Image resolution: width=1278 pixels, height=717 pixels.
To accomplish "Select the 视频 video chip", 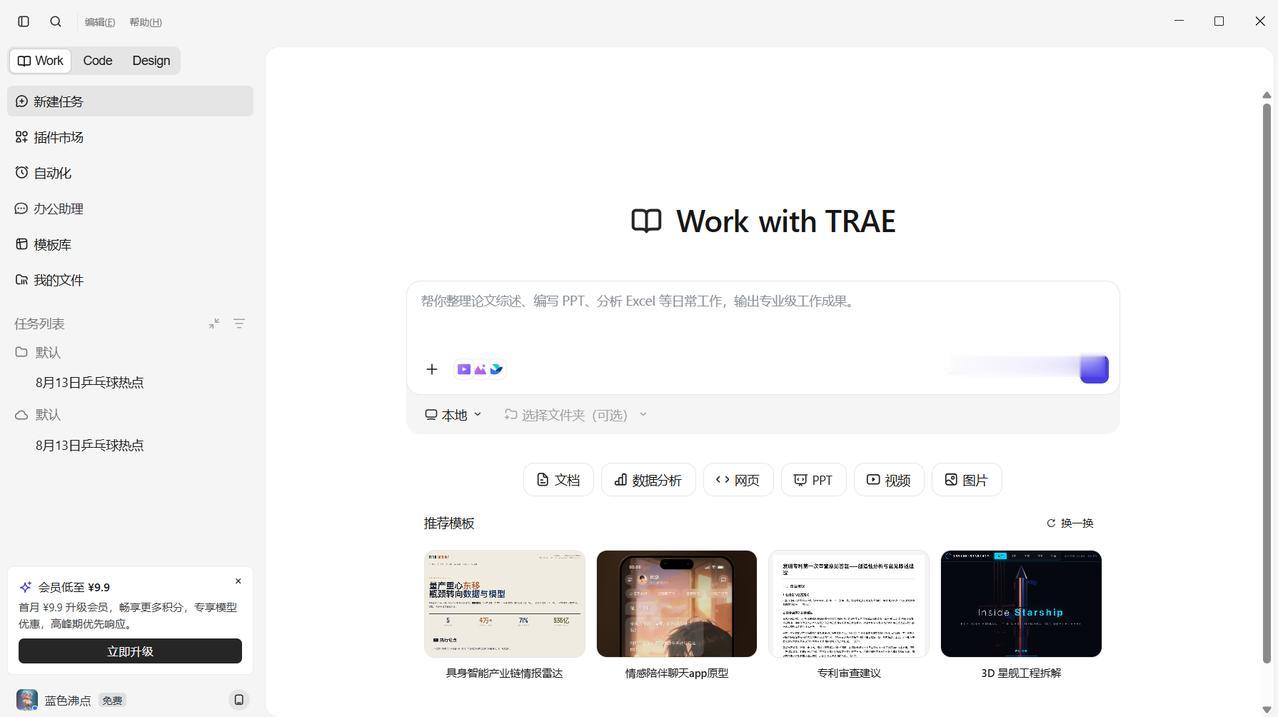I will [x=889, y=480].
